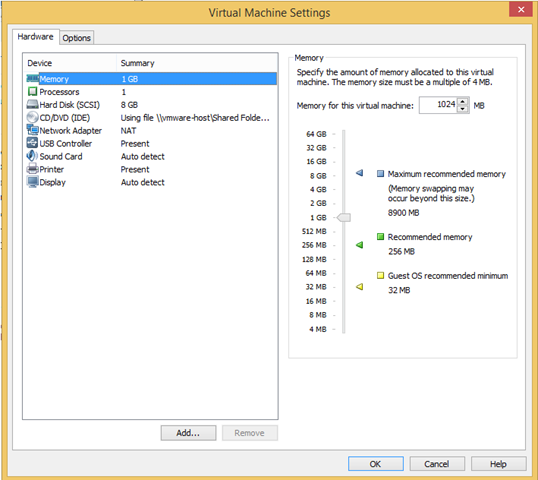
Task: Open the Hardware tab
Action: (x=36, y=37)
